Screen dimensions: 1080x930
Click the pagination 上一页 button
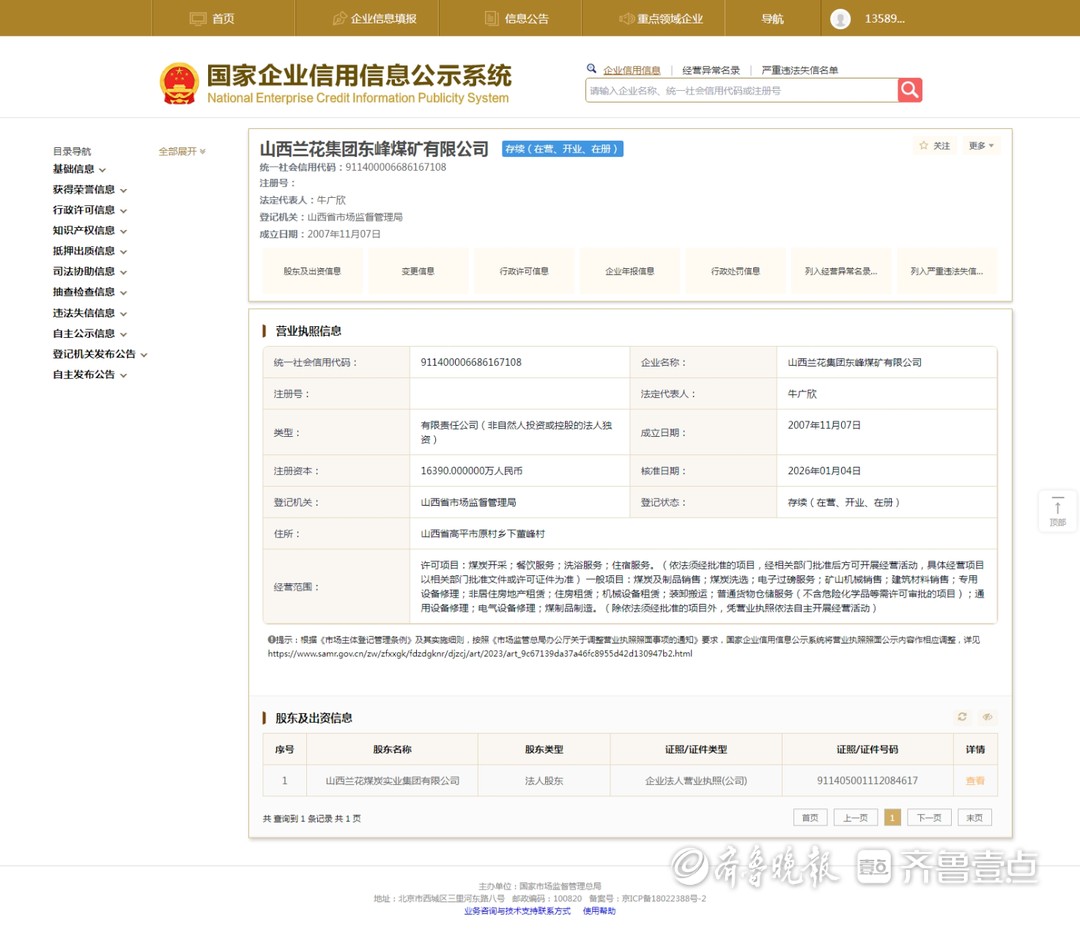(855, 818)
